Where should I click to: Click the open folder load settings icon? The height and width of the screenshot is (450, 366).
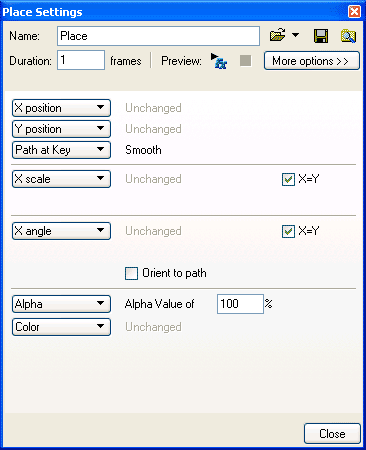277,35
